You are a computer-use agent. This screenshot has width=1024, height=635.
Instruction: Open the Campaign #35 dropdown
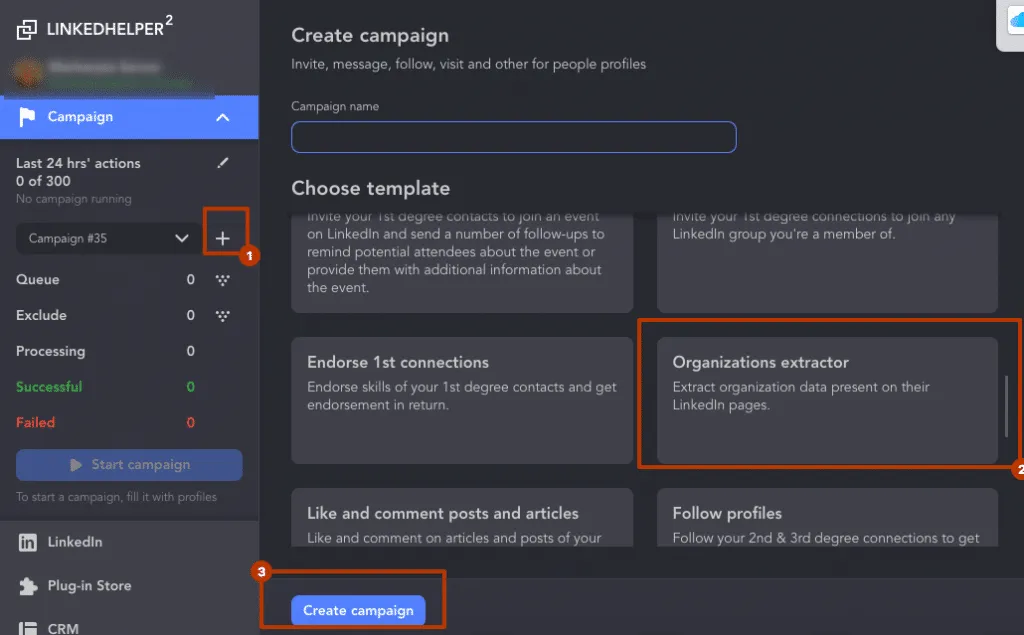(108, 238)
